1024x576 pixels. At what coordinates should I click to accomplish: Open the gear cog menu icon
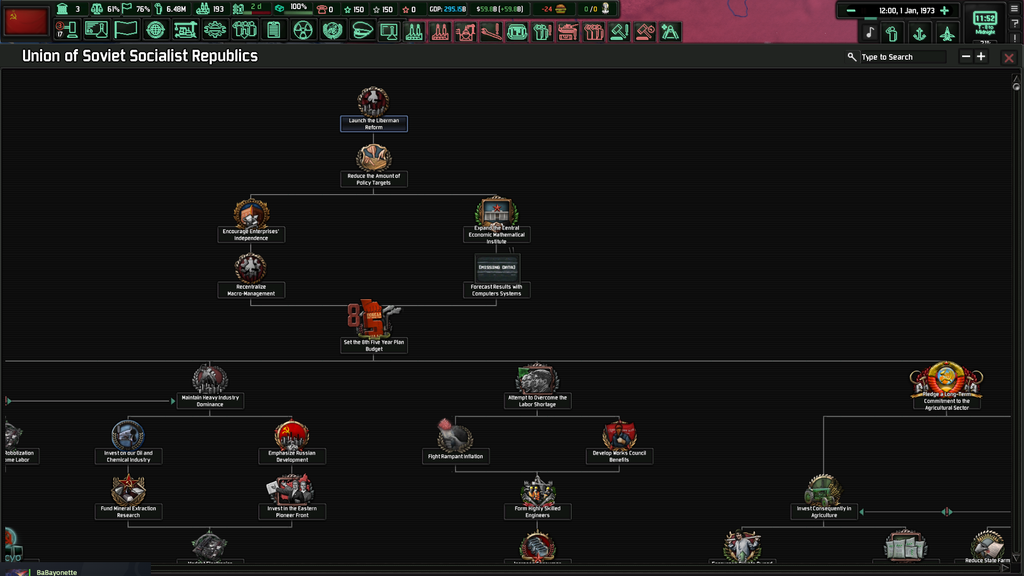click(215, 30)
